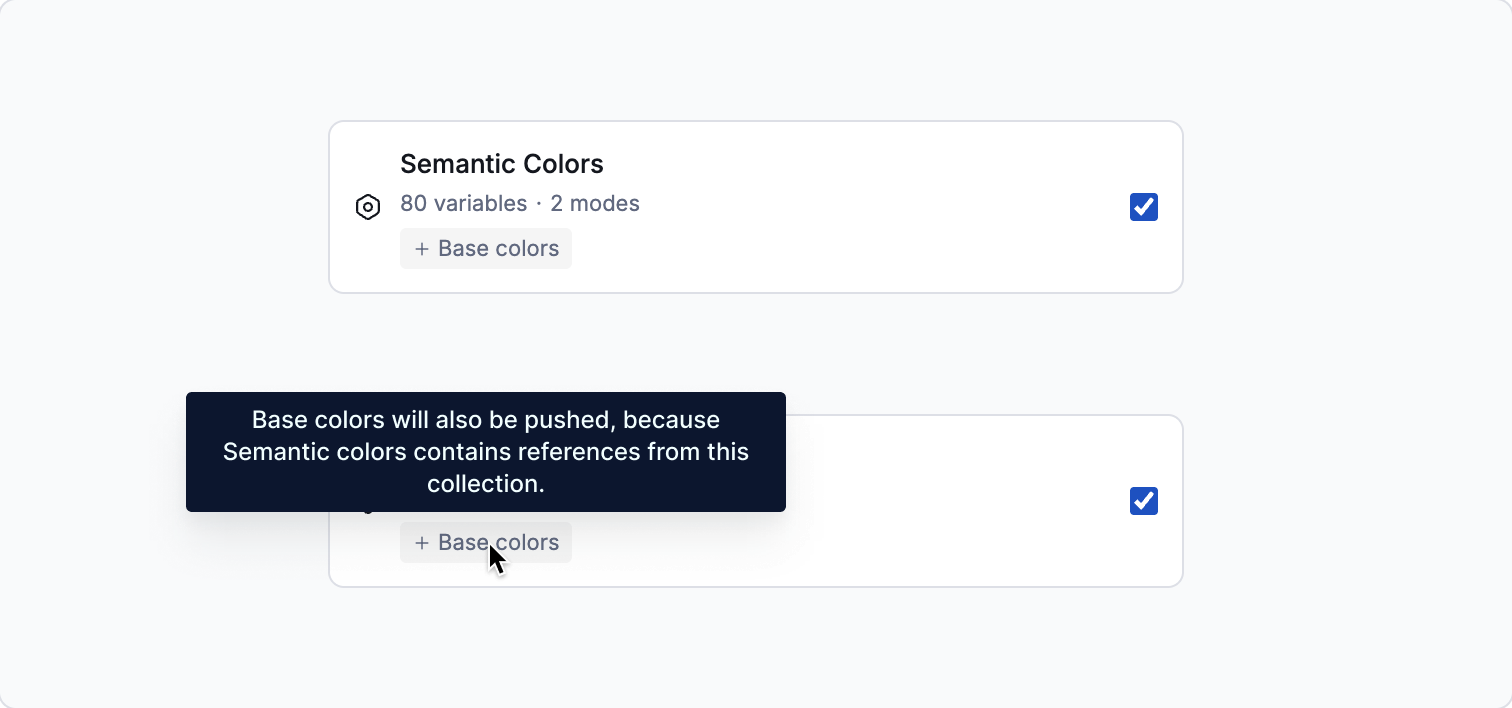Select the dark tooltip about pushed Base colors
This screenshot has height=708, width=1512.
click(485, 452)
